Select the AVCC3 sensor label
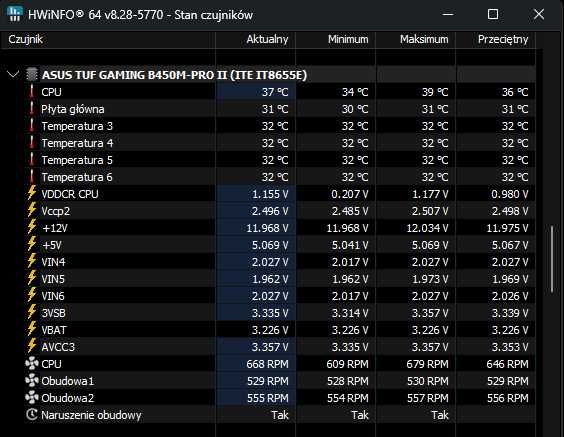 pyautogui.click(x=58, y=347)
